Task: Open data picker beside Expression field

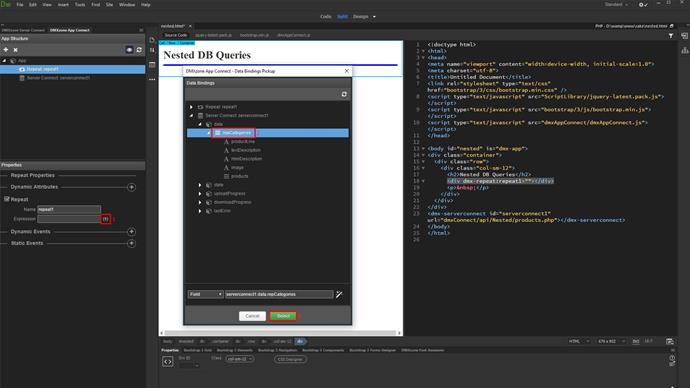Action: [x=106, y=219]
